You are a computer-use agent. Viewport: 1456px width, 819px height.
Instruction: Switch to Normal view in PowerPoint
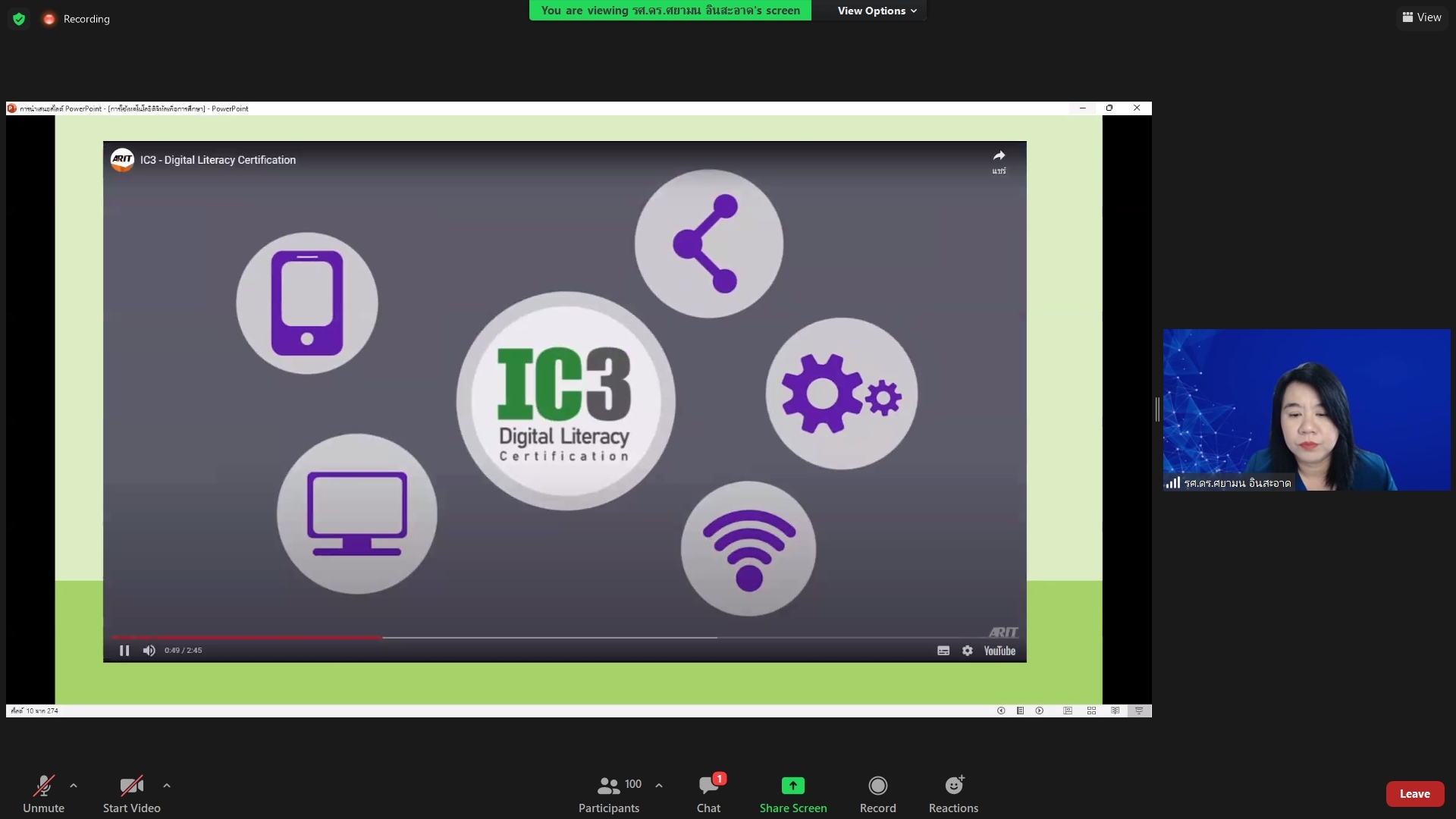(1068, 711)
